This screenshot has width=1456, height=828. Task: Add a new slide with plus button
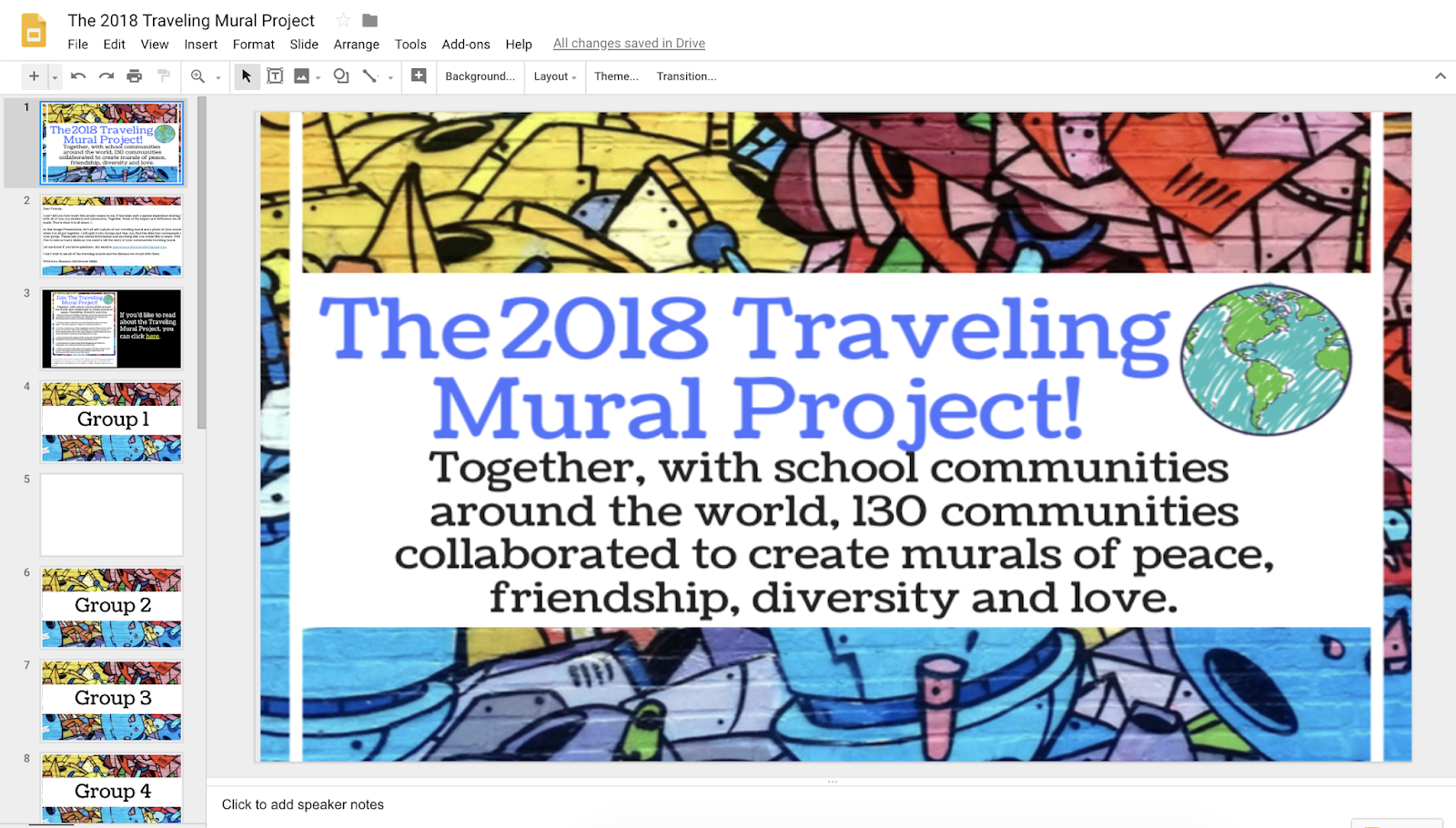point(34,76)
